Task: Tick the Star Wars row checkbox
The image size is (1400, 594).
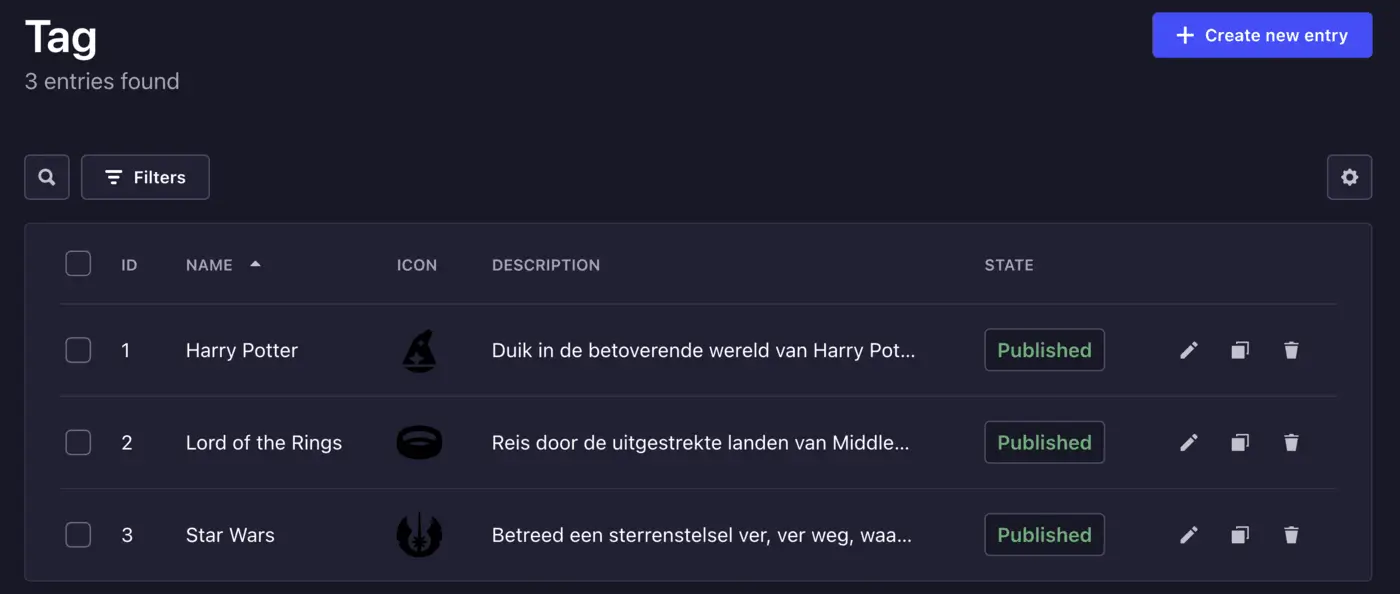Action: 78,535
